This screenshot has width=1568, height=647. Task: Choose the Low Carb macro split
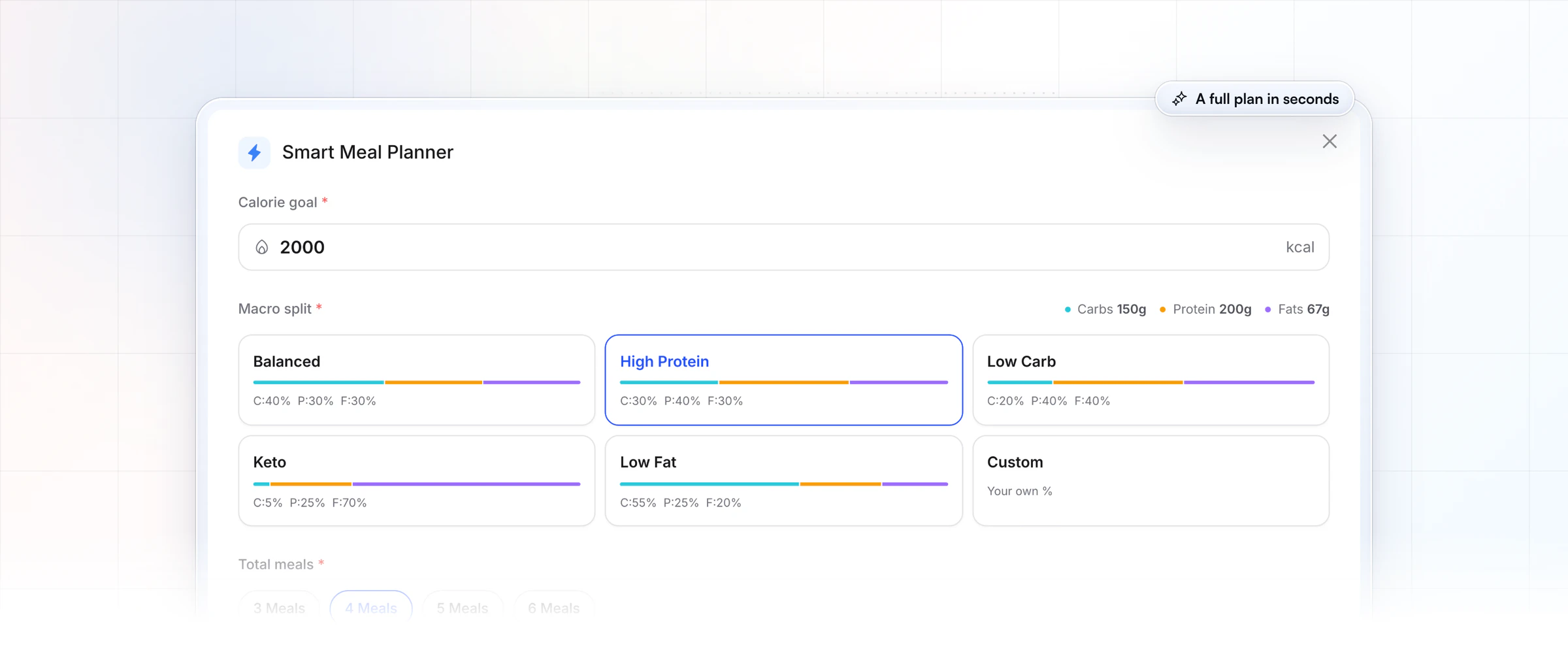click(1151, 380)
